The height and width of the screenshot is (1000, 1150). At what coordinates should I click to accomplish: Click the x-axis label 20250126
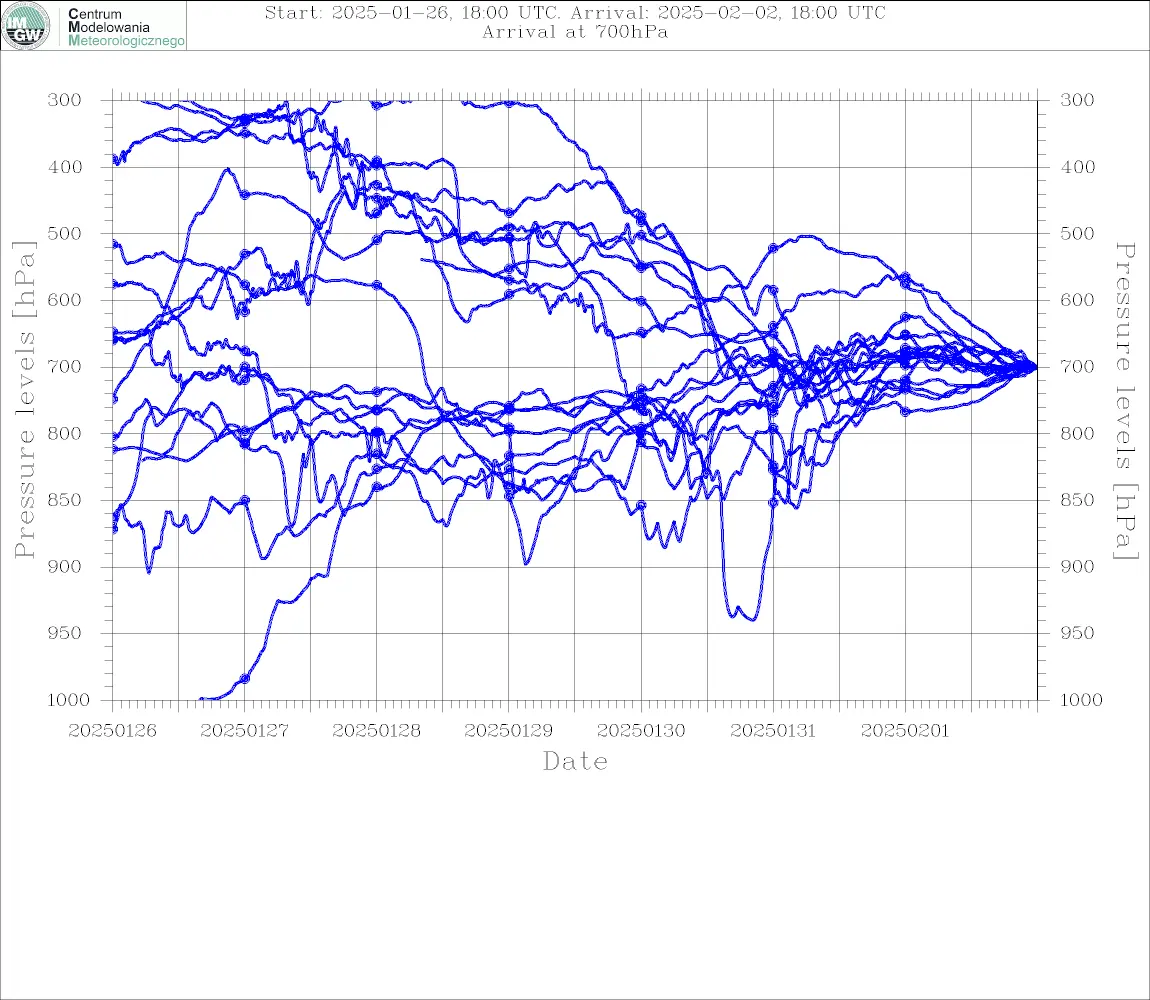(x=112, y=731)
